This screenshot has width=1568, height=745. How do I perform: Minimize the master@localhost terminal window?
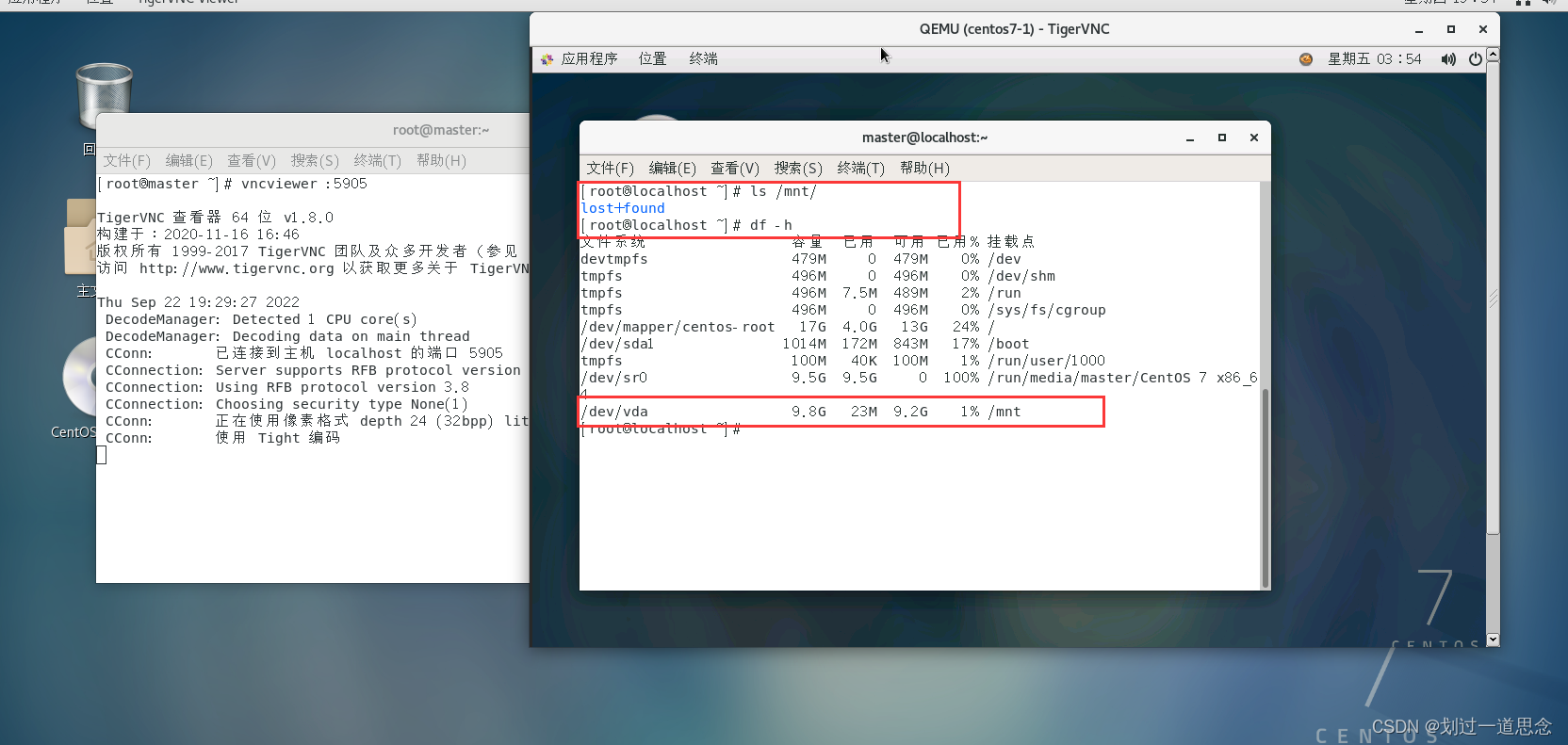click(x=1190, y=138)
